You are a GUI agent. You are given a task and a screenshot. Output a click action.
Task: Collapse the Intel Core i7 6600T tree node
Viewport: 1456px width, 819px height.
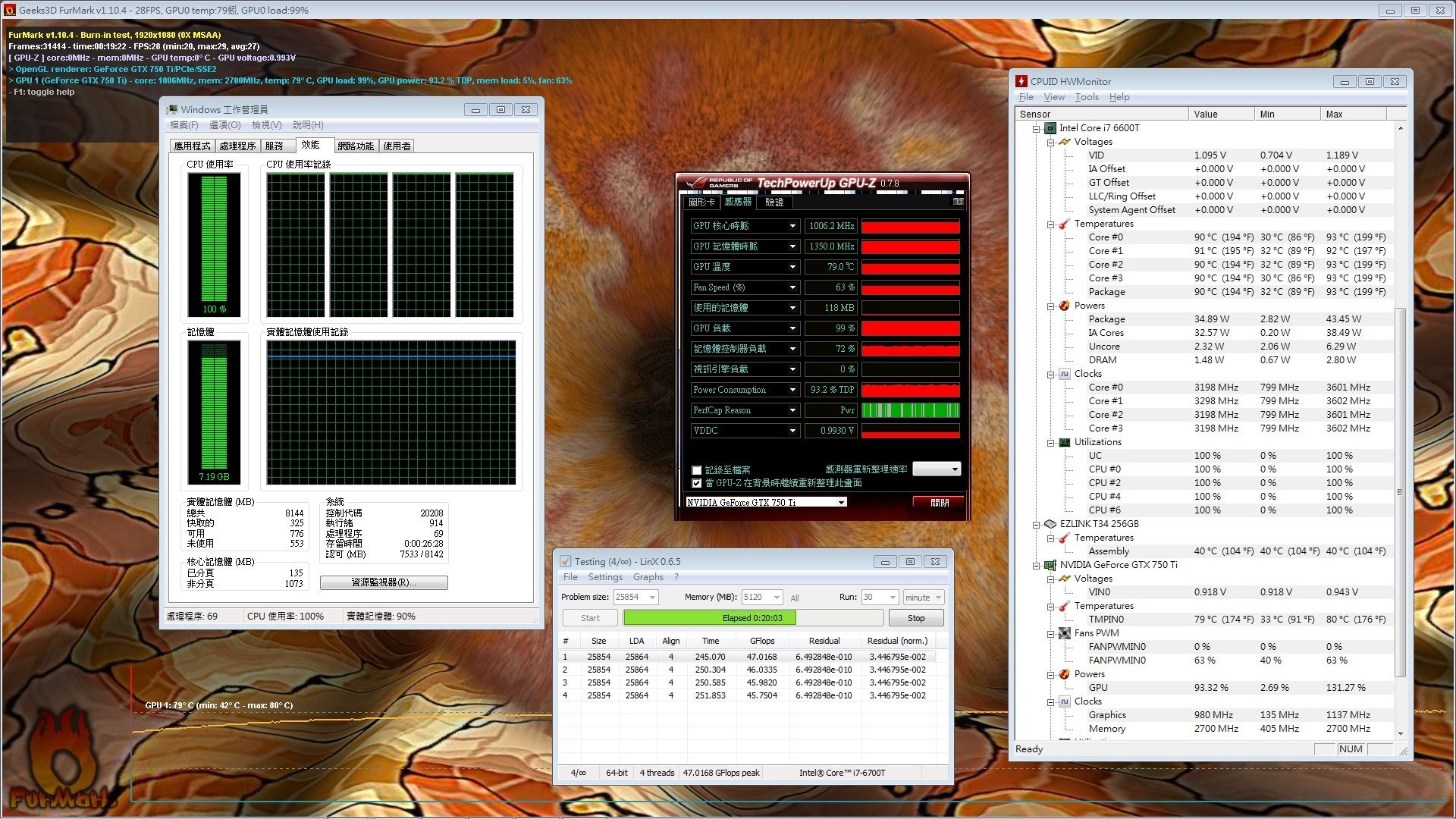[x=1036, y=128]
